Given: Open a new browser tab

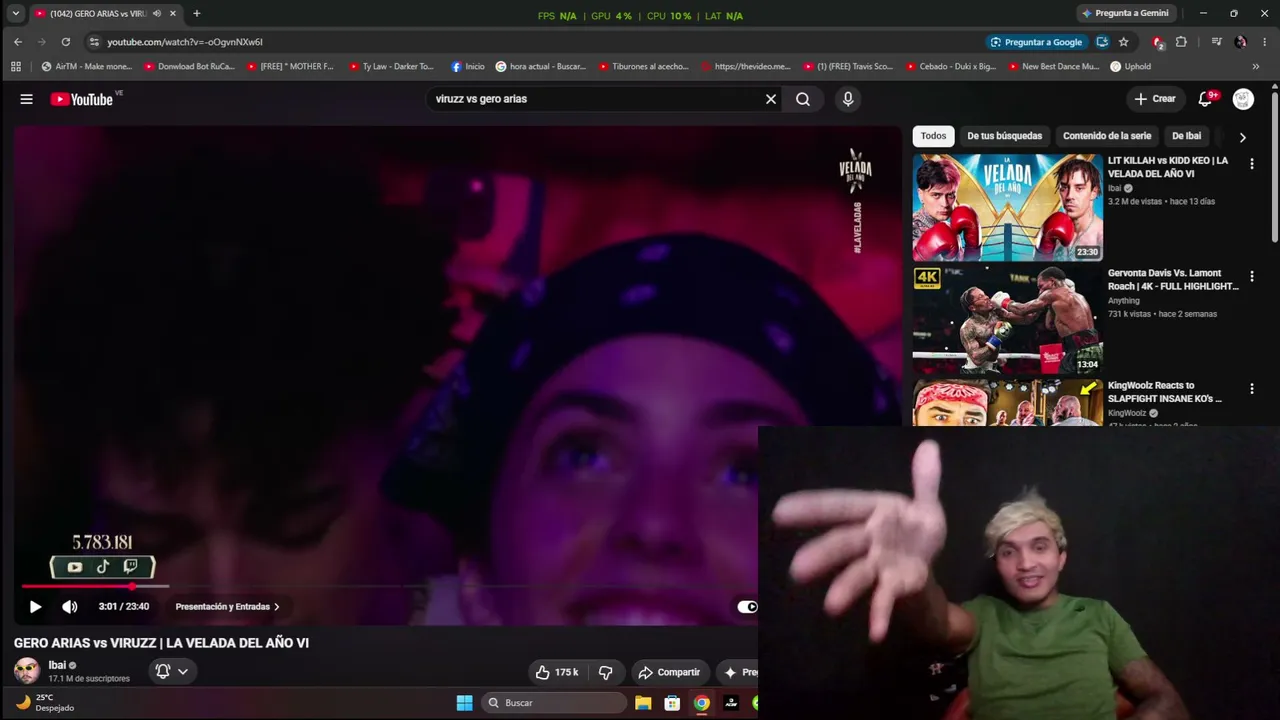Looking at the screenshot, I should pos(196,13).
